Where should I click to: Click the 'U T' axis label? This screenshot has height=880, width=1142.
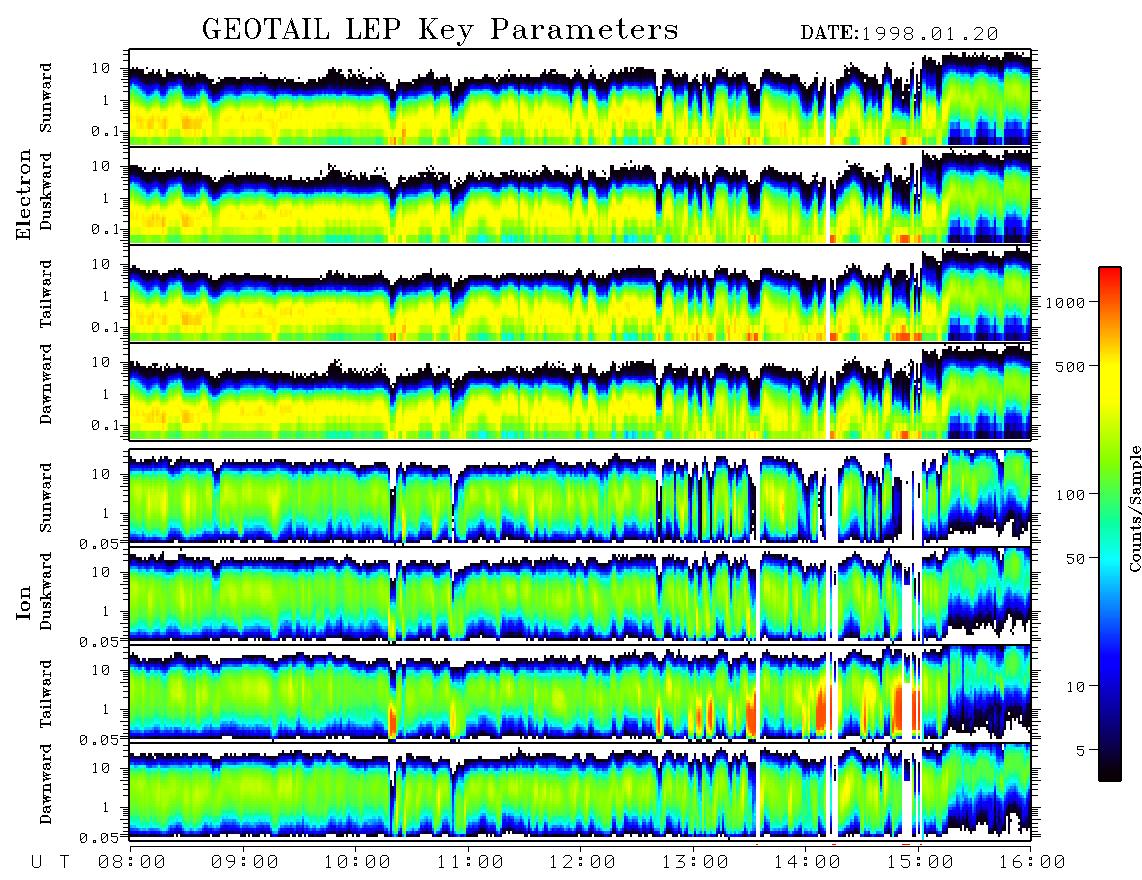(50, 863)
